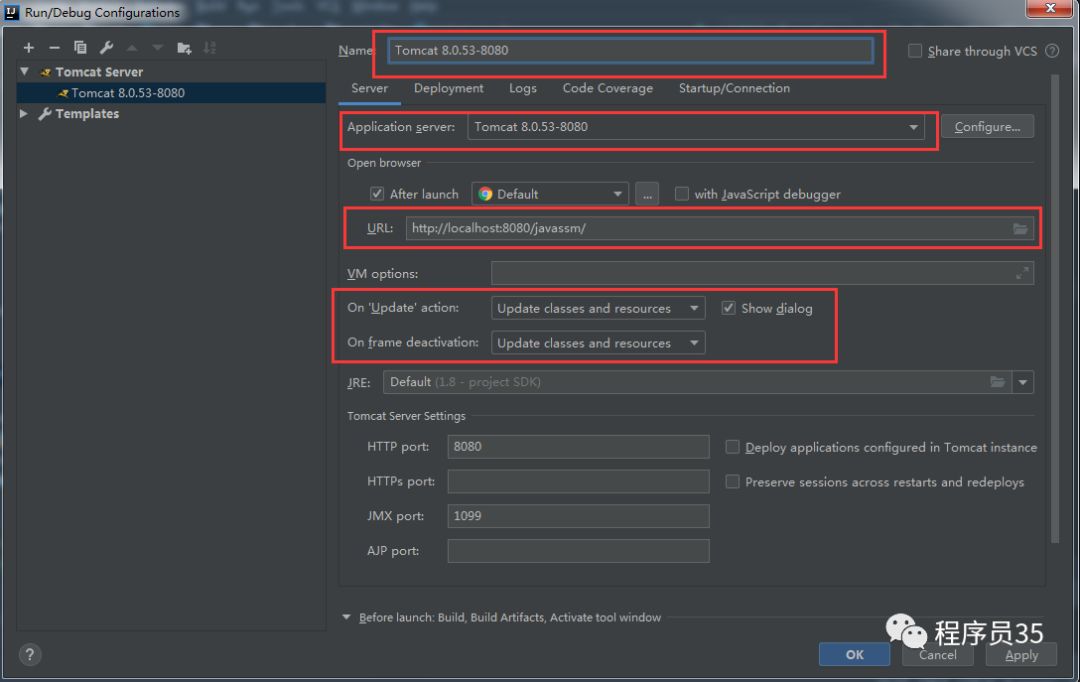Switch to Code Coverage tab
The width and height of the screenshot is (1080, 682).
tap(608, 88)
